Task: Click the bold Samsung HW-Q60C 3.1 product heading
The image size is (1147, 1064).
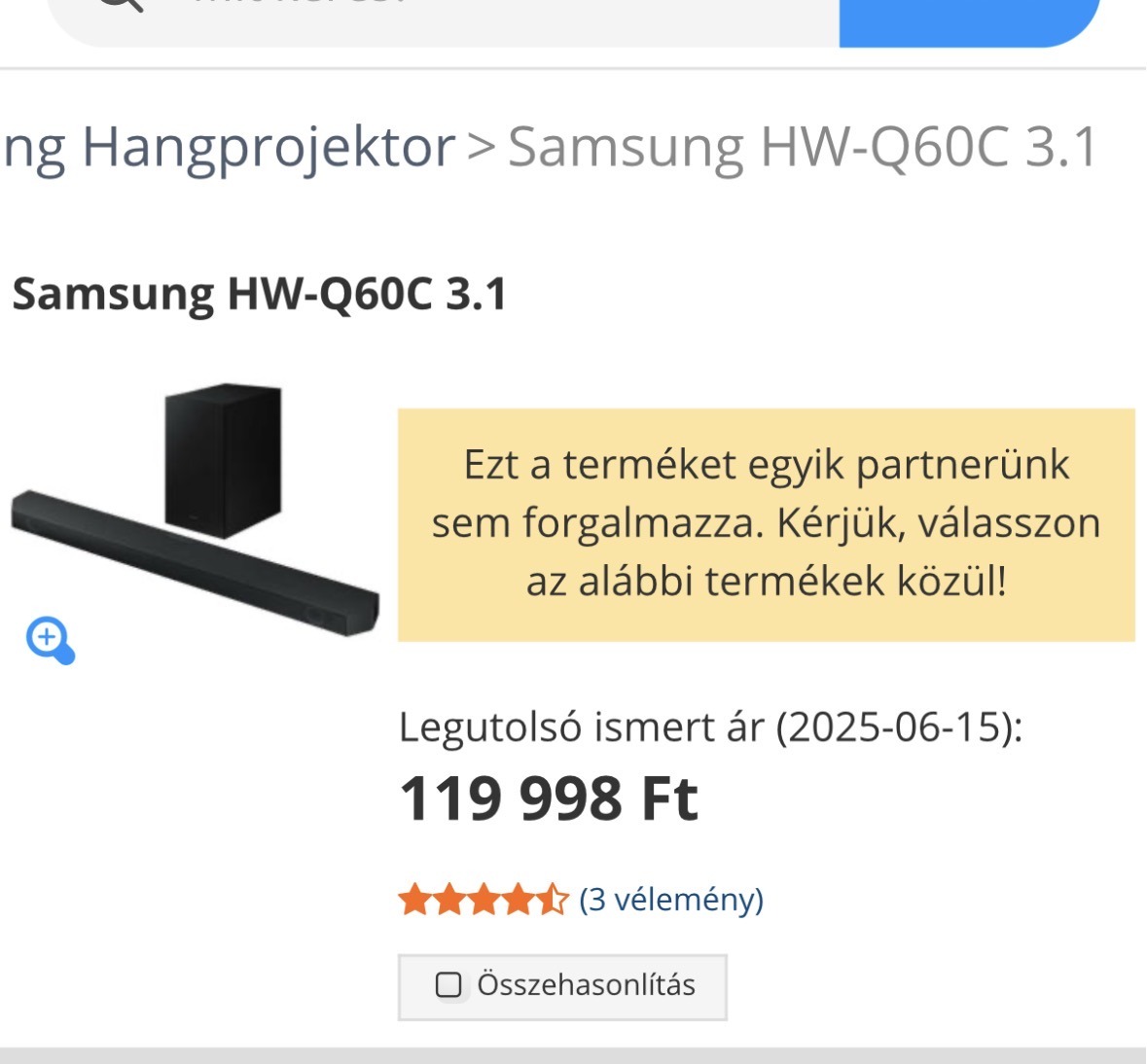Action: (259, 294)
